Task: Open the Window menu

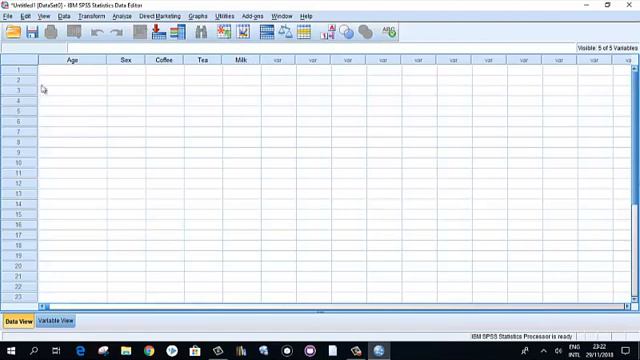Action: [282, 16]
